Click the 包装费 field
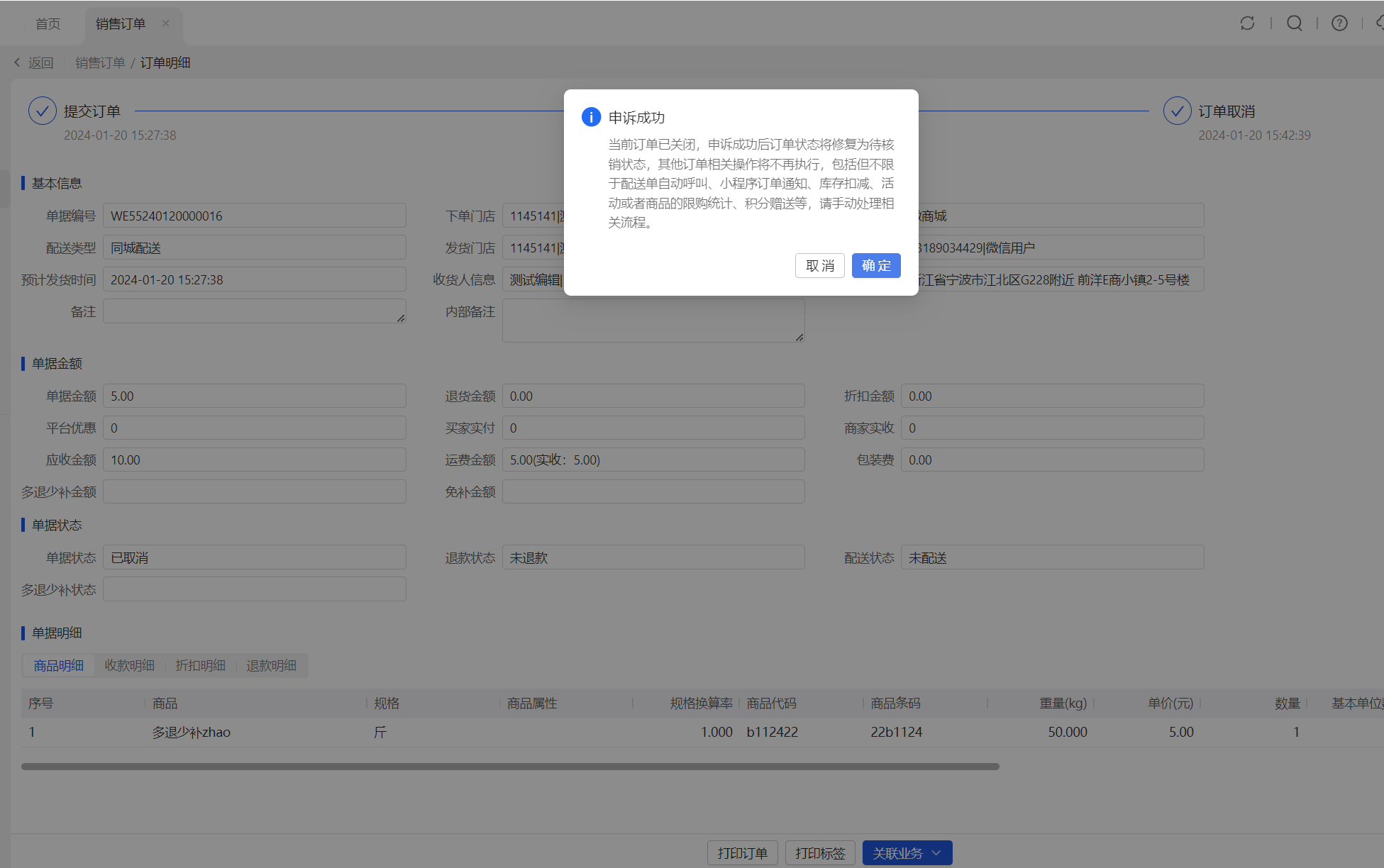1384x868 pixels. 1053,460
